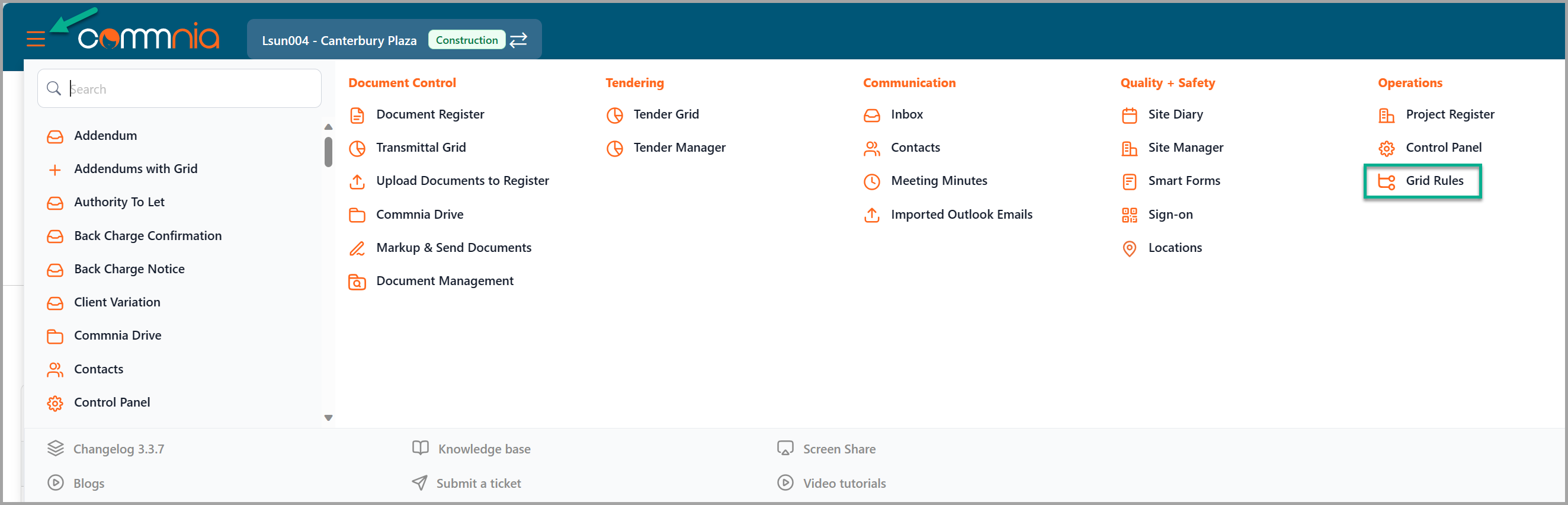Open Commnia Drive under Document Control
Viewport: 1568px width, 505px height.
419,215
